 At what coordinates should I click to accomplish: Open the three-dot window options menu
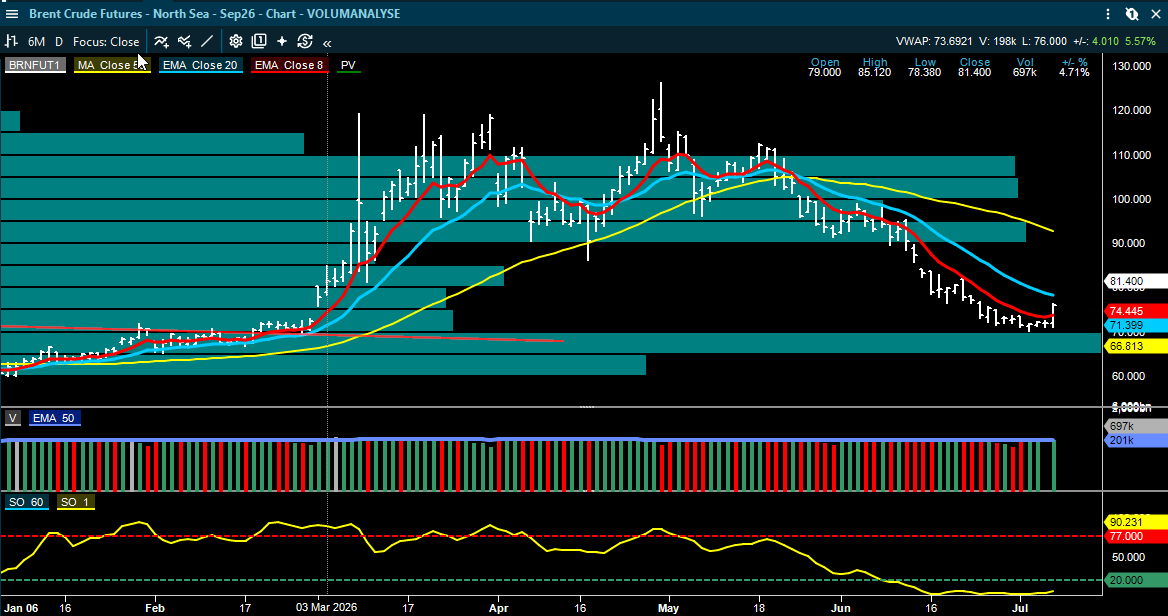pyautogui.click(x=1109, y=13)
